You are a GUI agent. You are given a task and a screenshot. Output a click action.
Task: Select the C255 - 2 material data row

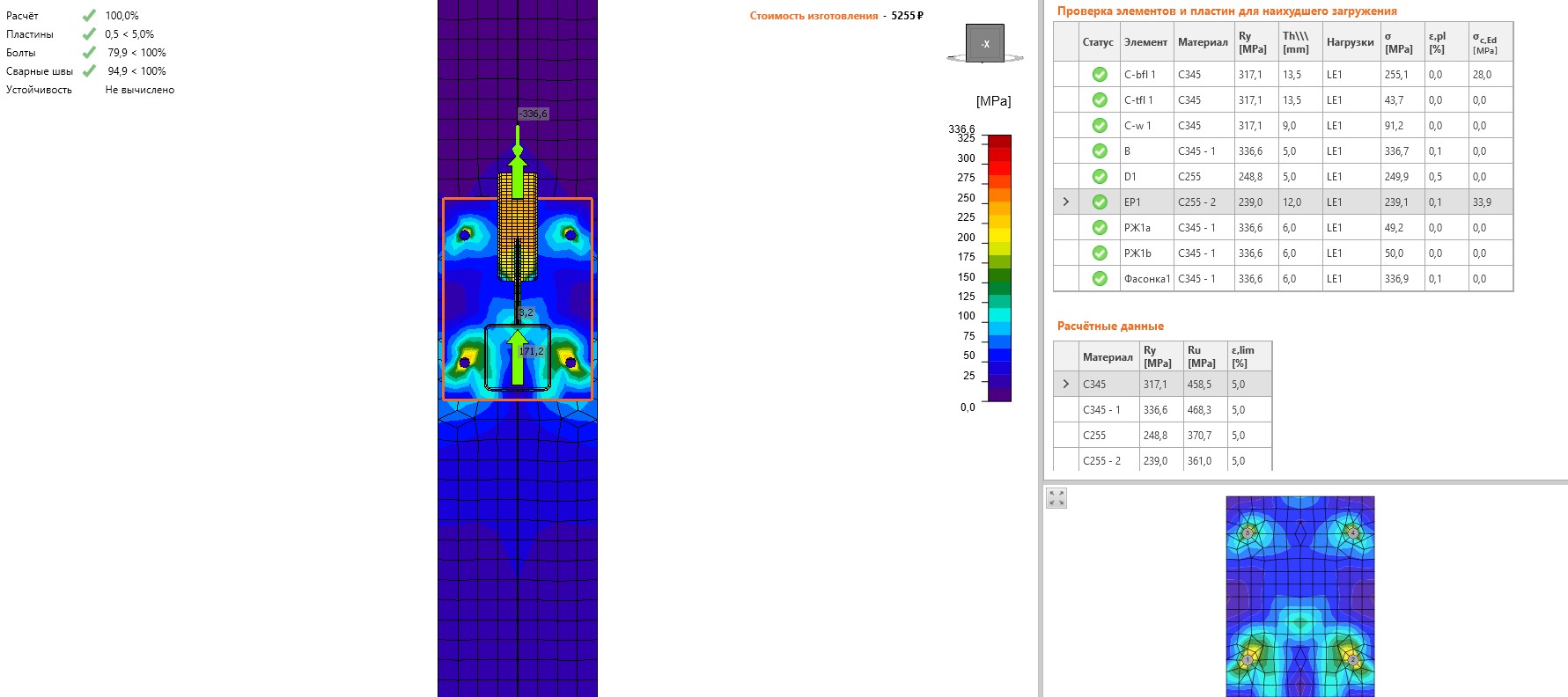pos(1163,461)
